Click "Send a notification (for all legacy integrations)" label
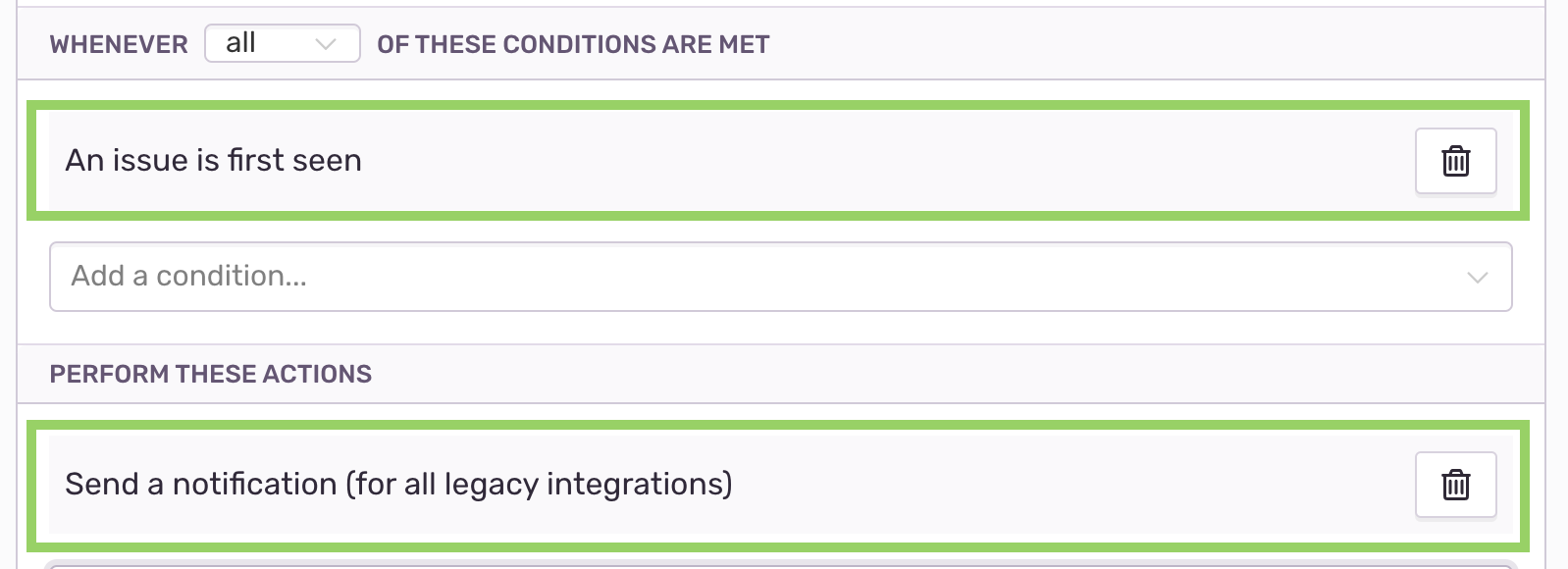1568x569 pixels. pyautogui.click(x=398, y=484)
